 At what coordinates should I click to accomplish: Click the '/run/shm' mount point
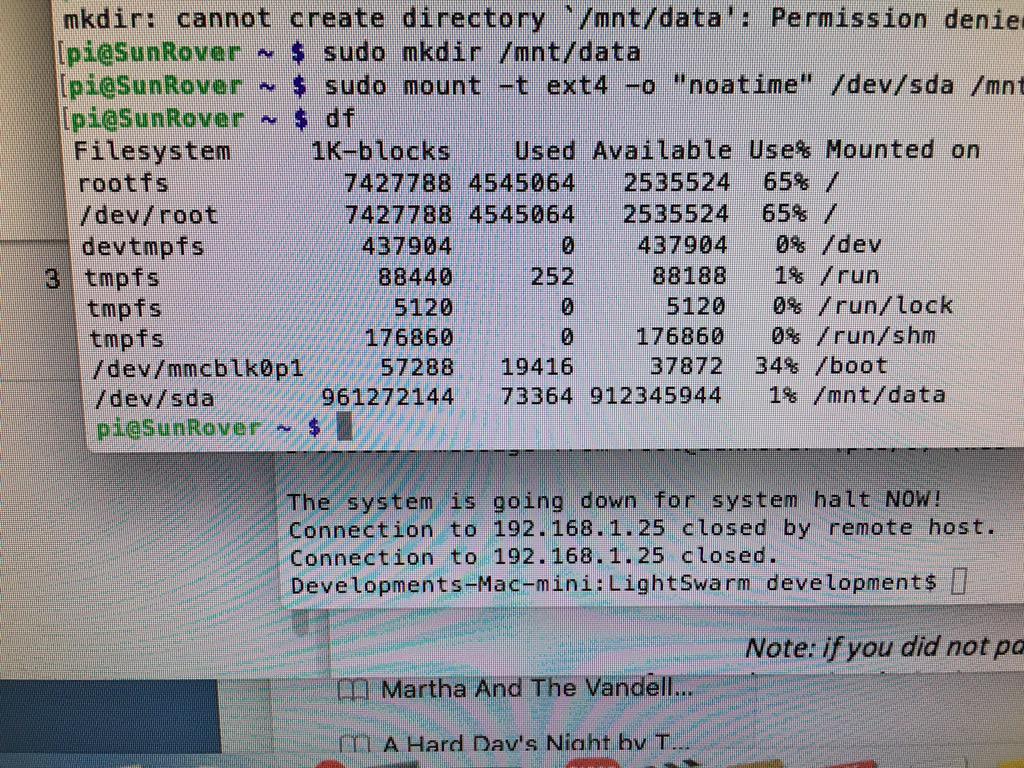pos(876,335)
